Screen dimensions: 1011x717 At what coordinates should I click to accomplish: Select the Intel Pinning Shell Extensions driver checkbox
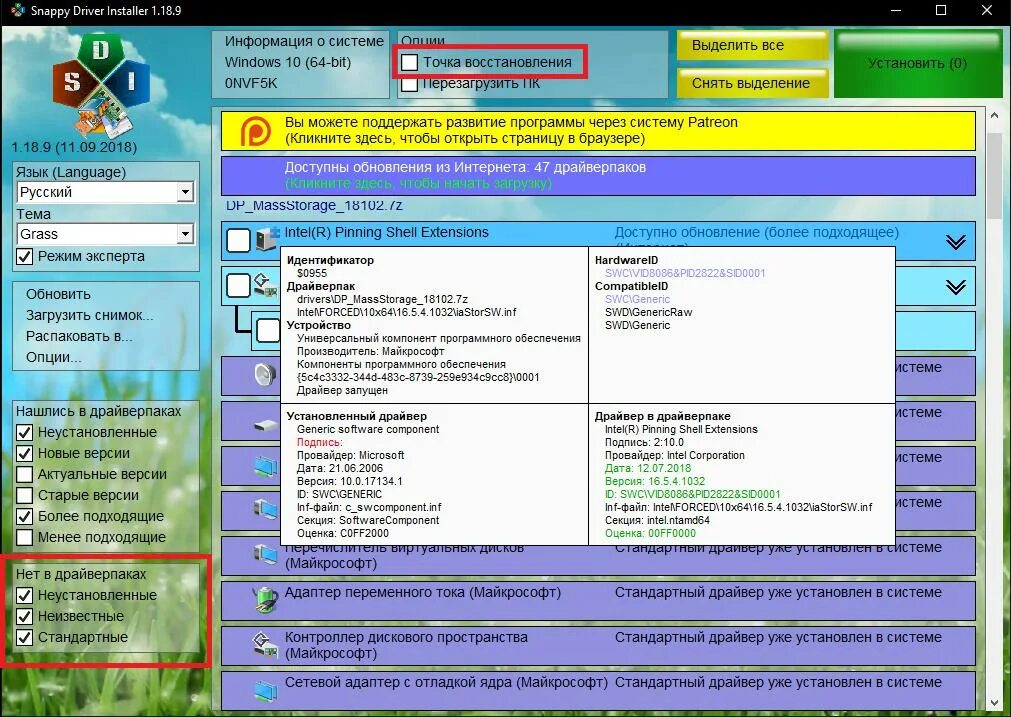point(239,240)
